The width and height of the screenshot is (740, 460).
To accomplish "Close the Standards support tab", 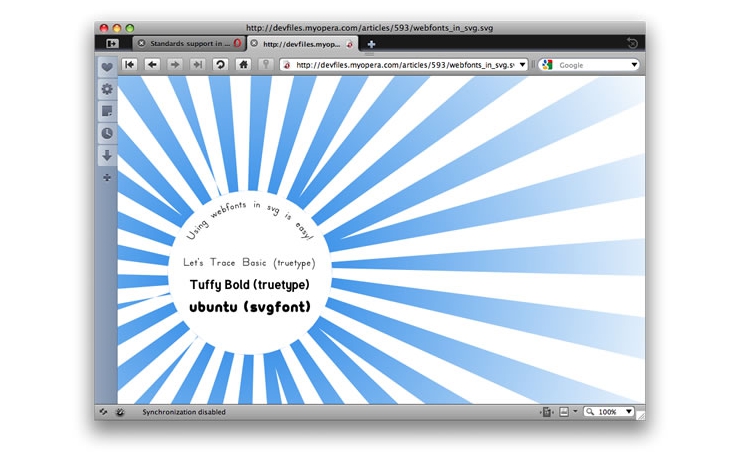I will (x=141, y=43).
